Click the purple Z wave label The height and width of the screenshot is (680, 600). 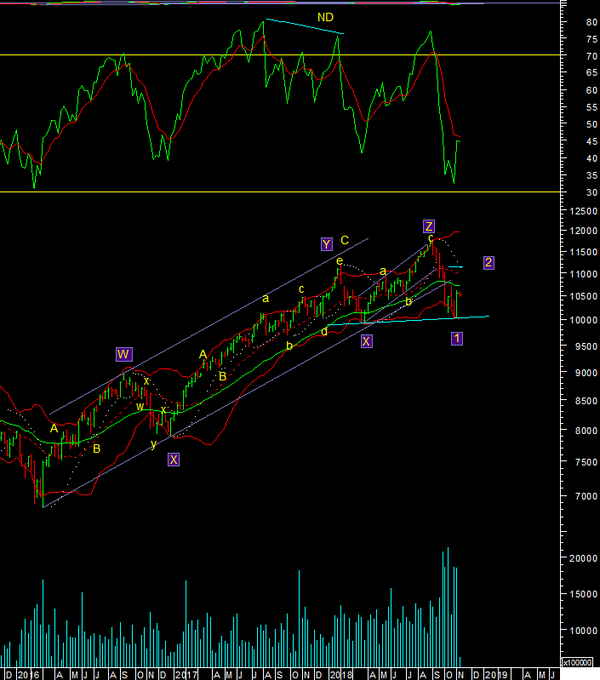tap(428, 225)
